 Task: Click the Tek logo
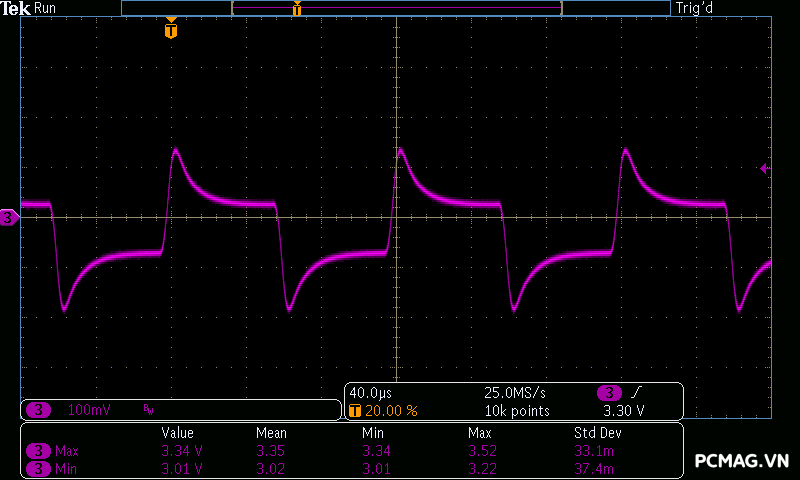click(16, 8)
